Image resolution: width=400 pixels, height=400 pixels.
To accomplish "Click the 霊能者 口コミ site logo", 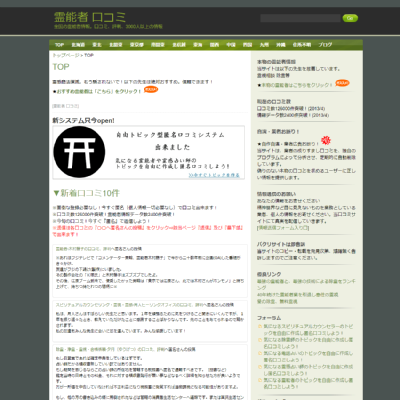I will point(90,17).
